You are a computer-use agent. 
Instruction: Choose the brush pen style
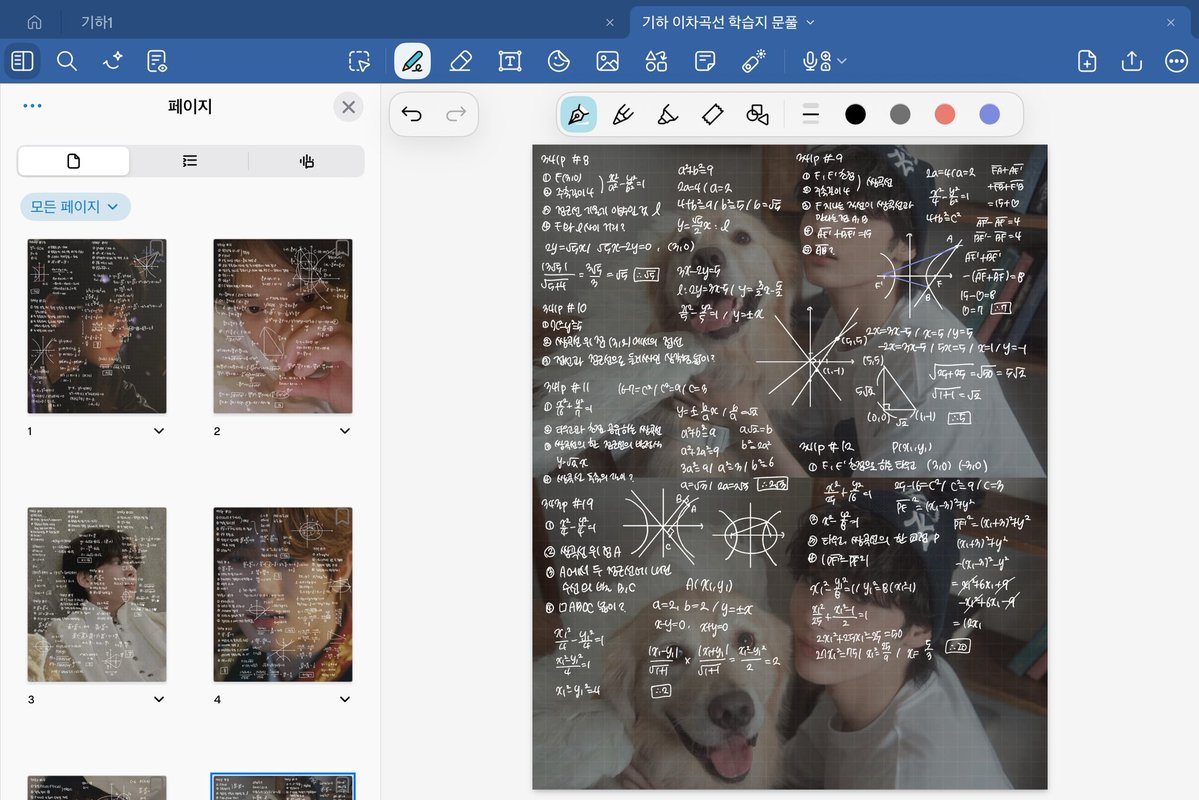(623, 115)
